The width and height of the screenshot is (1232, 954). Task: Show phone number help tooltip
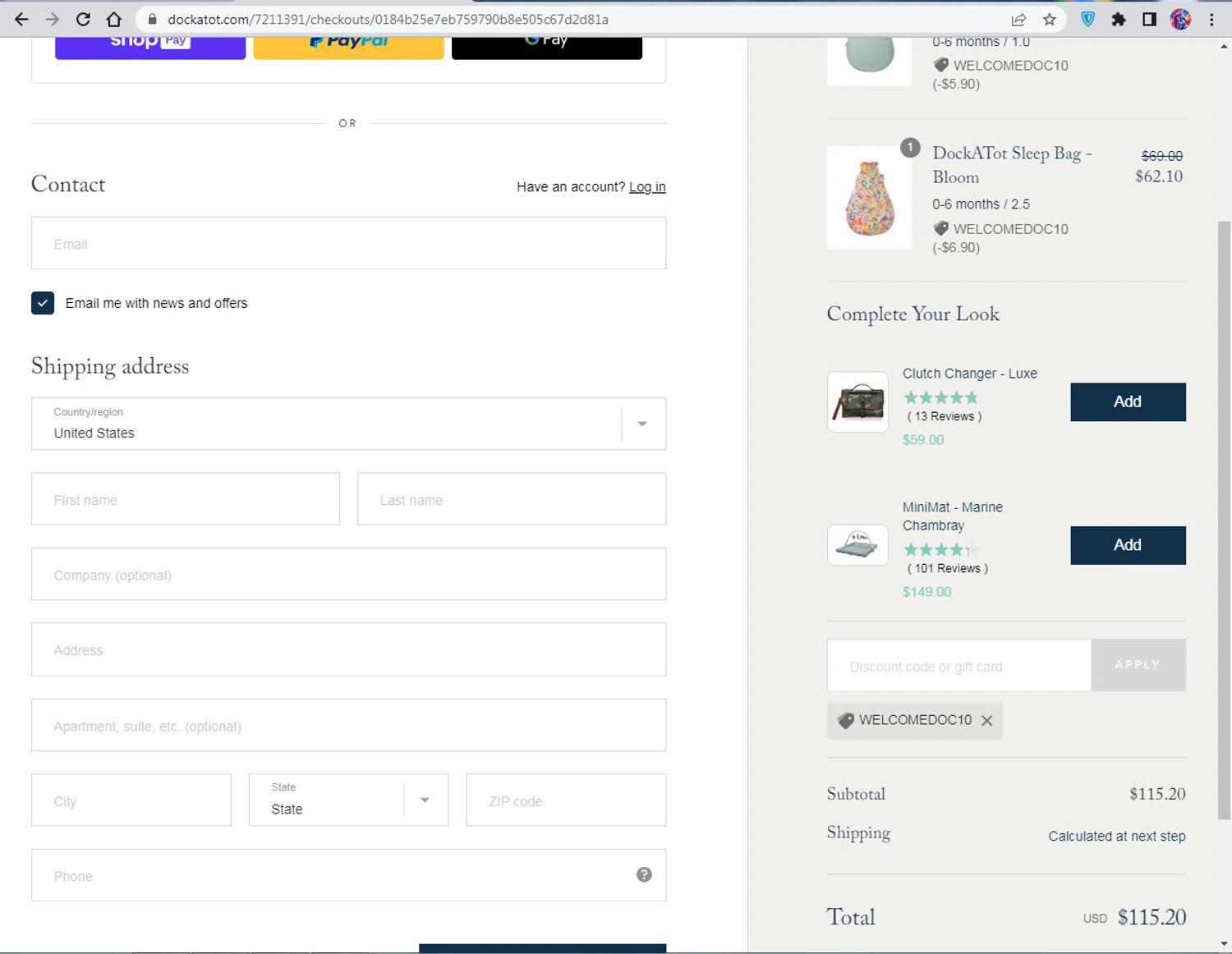click(644, 874)
